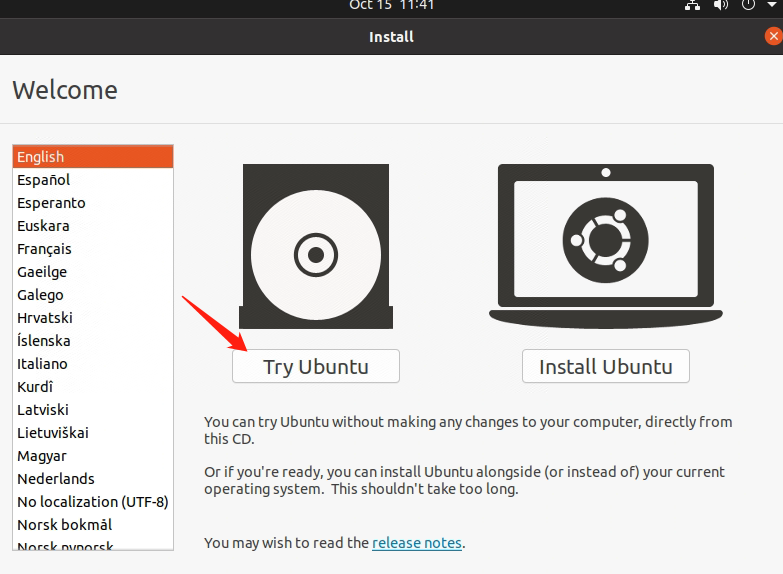This screenshot has width=783, height=574.
Task: Pick Gaeilge in the language list
Action: click(93, 271)
